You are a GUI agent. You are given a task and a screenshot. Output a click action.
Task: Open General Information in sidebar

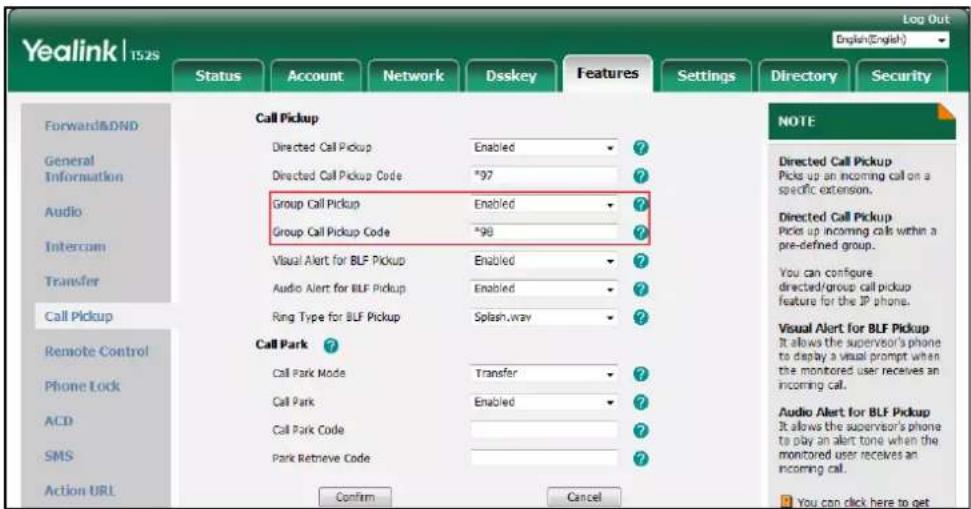84,169
